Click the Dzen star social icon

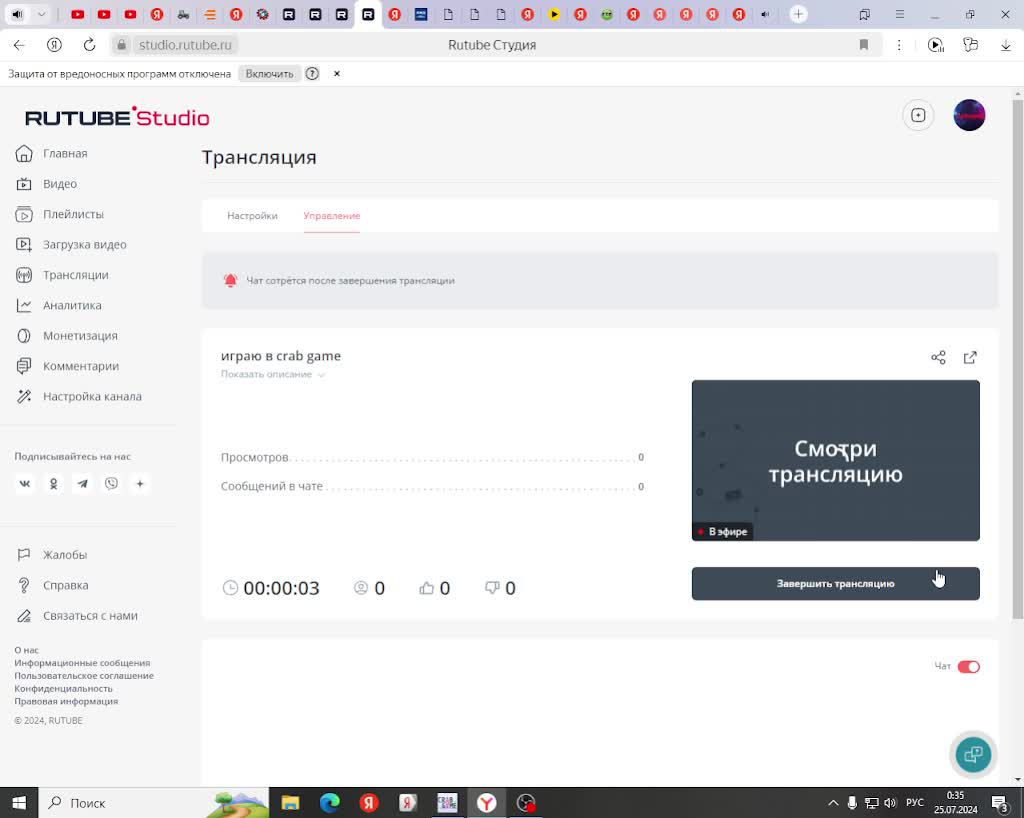coord(140,484)
